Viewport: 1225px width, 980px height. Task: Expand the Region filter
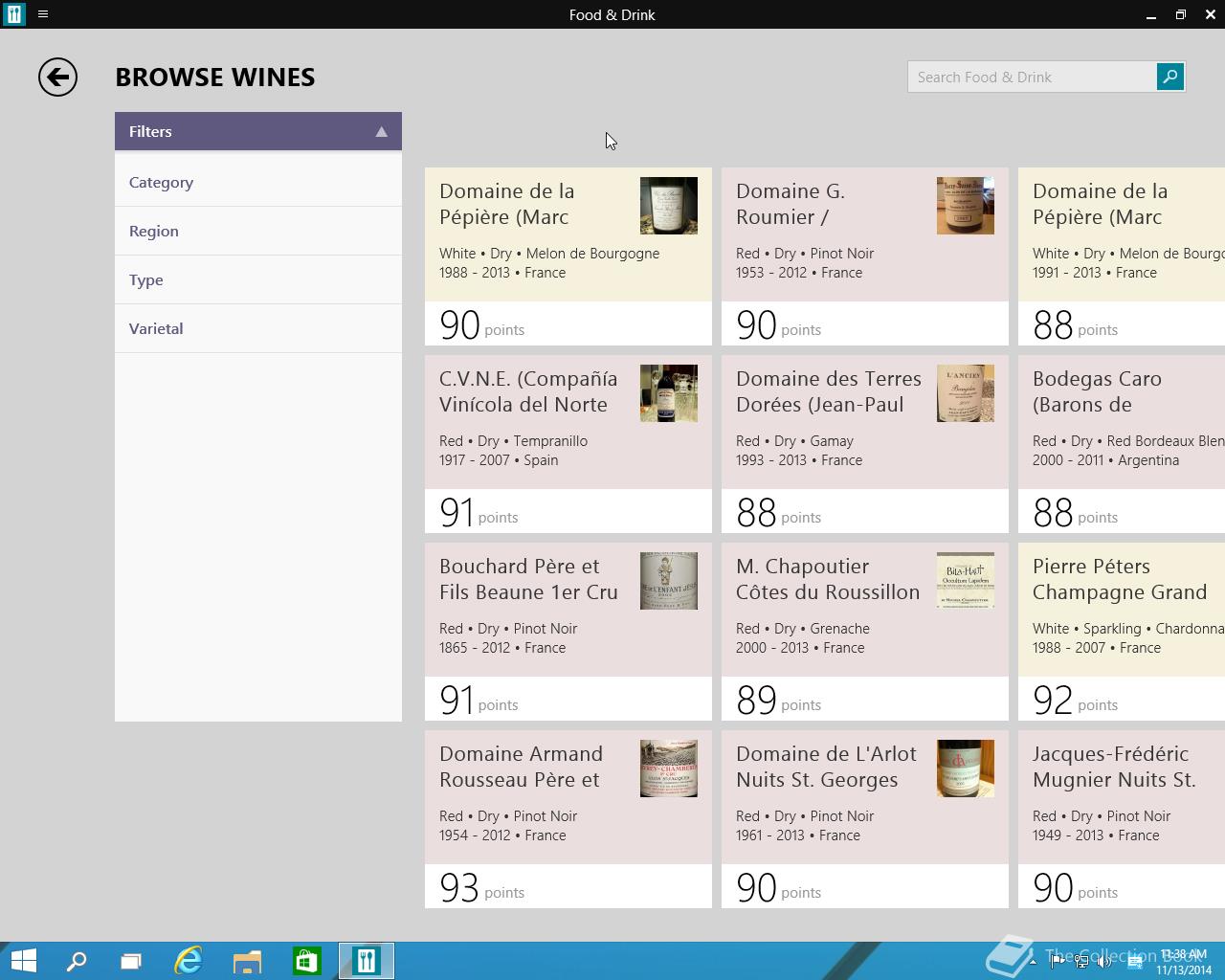click(258, 231)
